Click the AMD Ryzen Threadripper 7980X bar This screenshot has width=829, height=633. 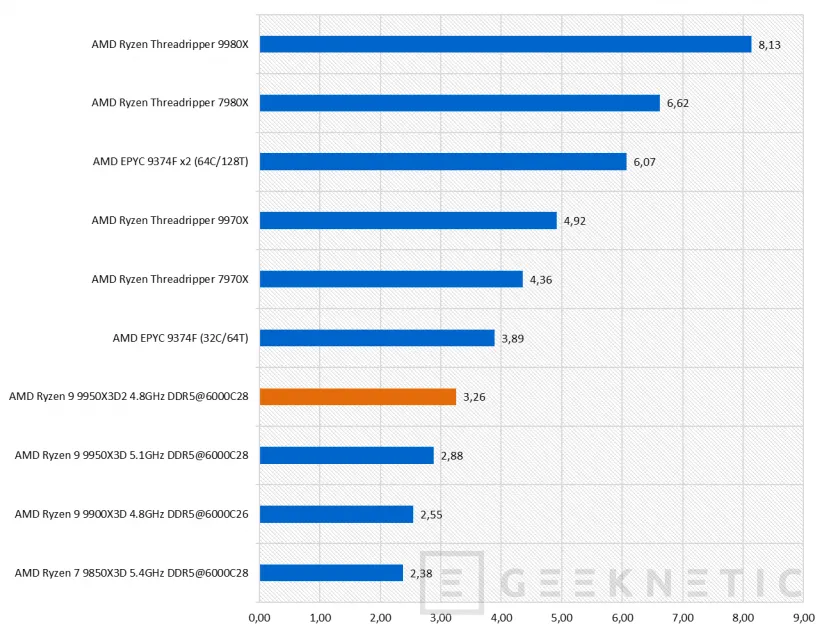point(460,103)
